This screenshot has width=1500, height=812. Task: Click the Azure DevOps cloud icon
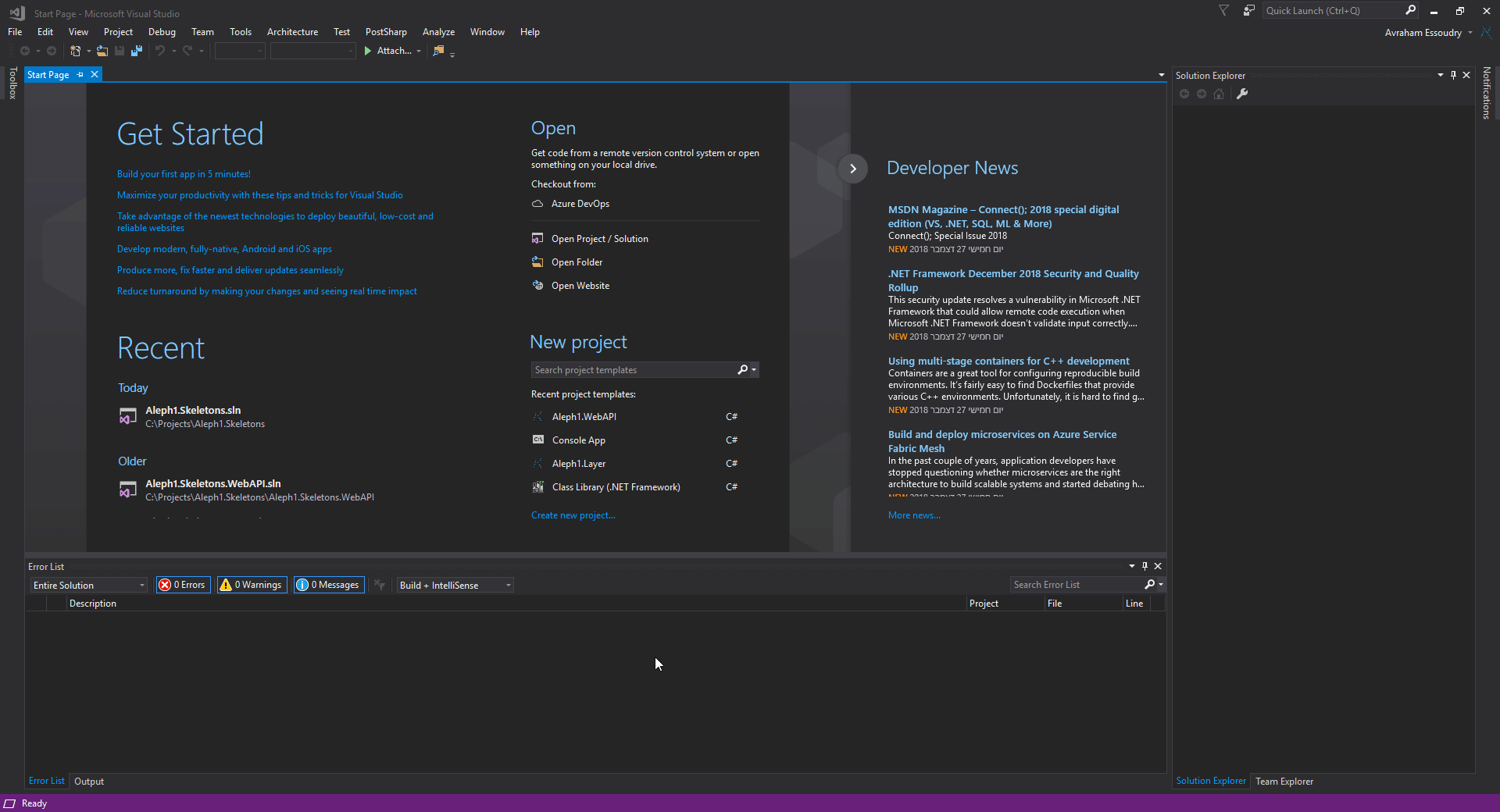(537, 204)
